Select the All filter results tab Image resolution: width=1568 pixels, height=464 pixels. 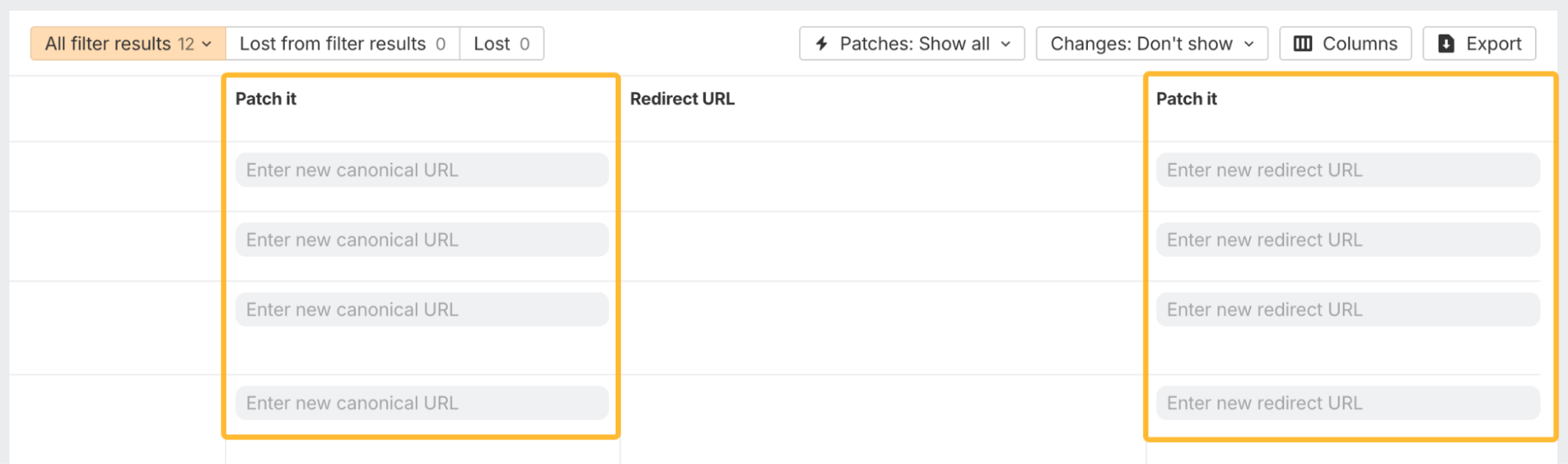point(108,44)
